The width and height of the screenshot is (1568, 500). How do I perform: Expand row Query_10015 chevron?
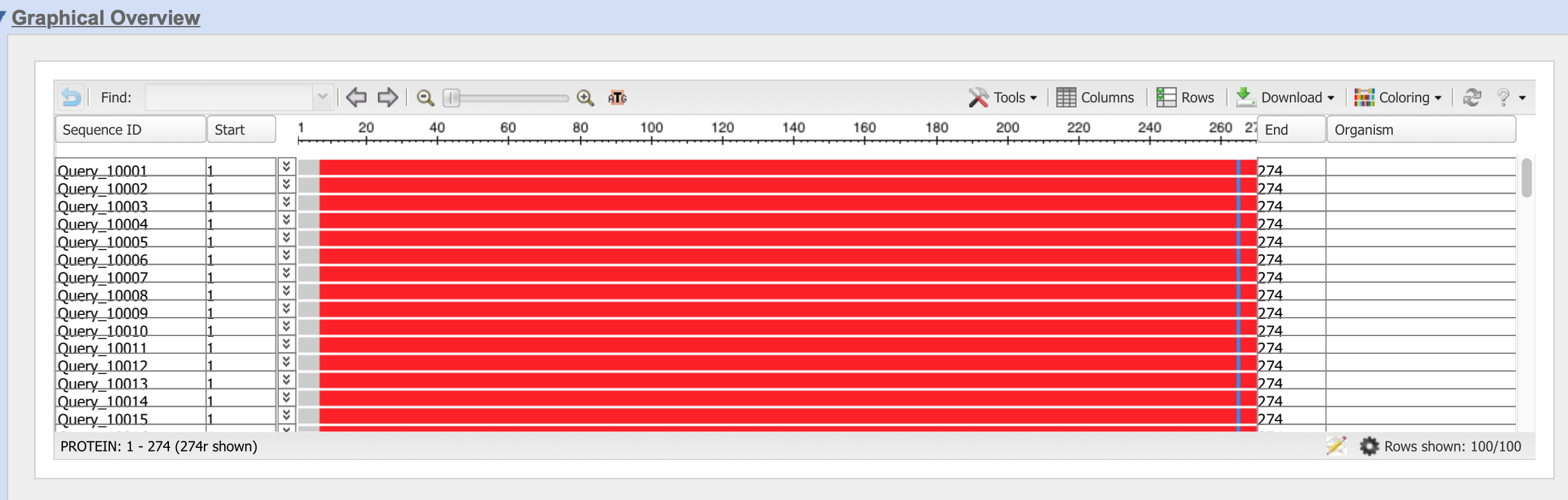coord(286,416)
